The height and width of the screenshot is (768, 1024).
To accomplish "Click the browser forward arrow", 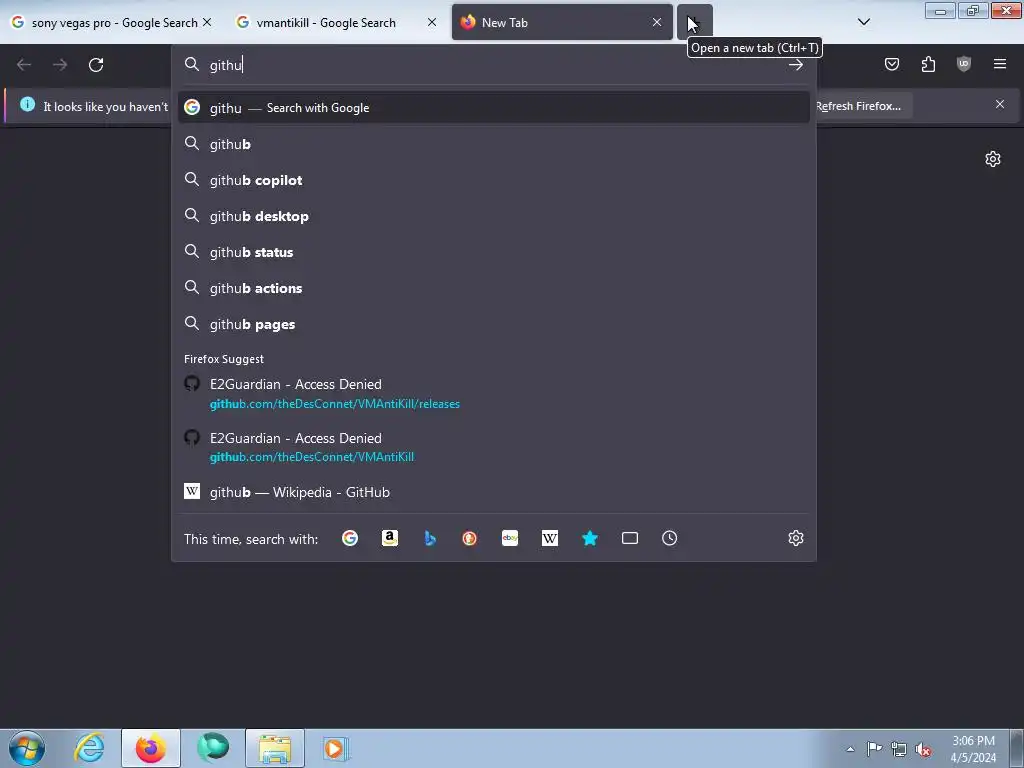I will pos(60,65).
